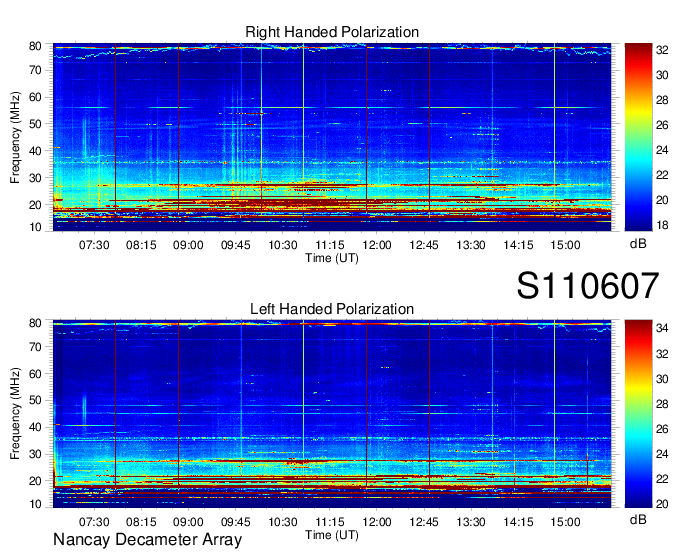
Task: Click the 26 dB tick on Left Handed color bar
Action: click(x=662, y=429)
